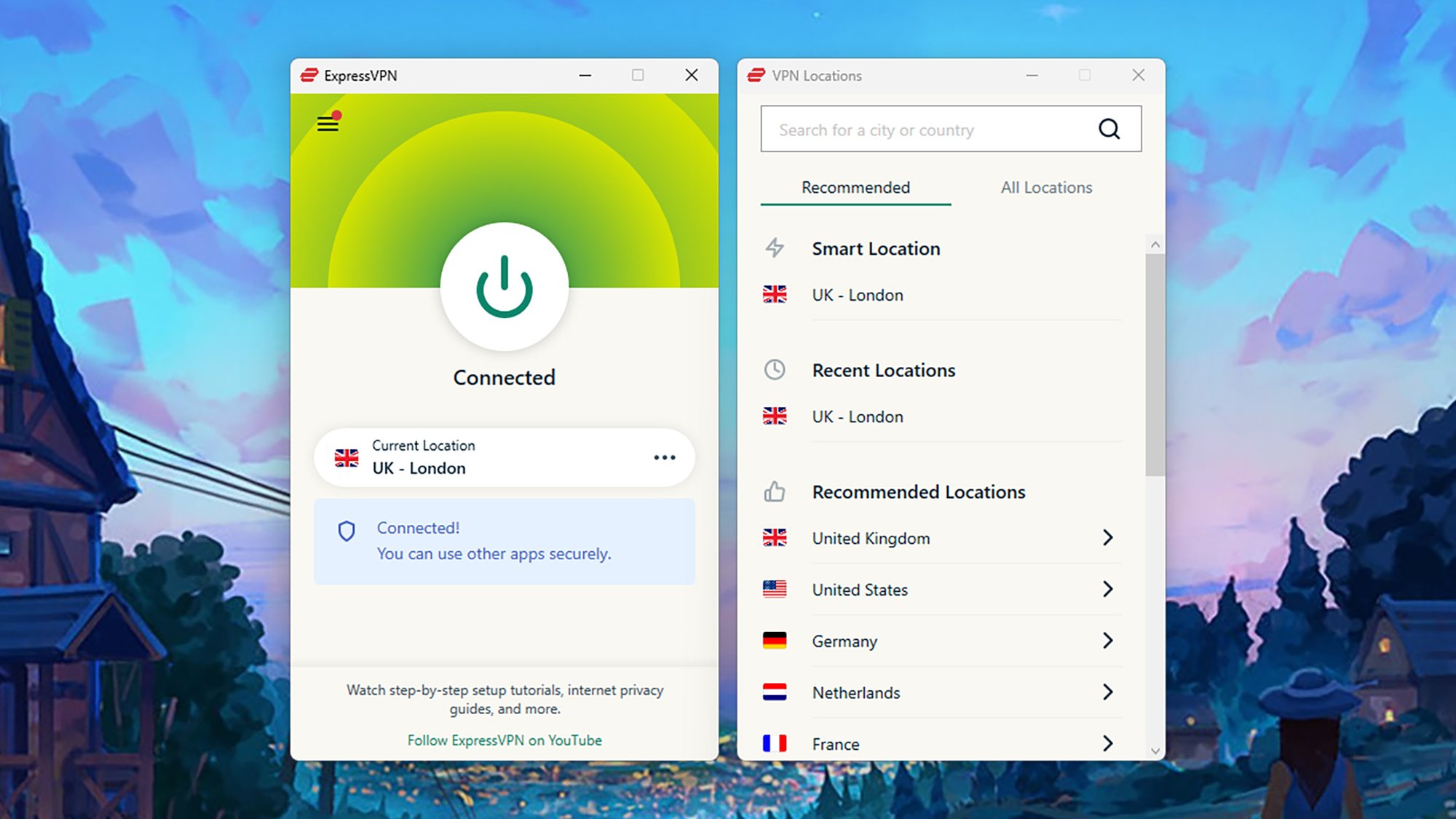1456x819 pixels.
Task: Select United Kingdom in recommended list
Action: [941, 538]
